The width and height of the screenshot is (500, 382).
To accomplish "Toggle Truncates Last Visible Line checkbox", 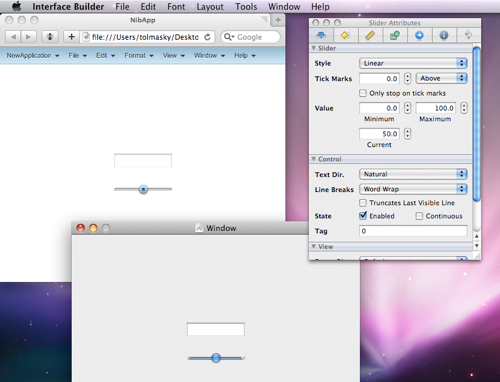I will click(x=363, y=203).
